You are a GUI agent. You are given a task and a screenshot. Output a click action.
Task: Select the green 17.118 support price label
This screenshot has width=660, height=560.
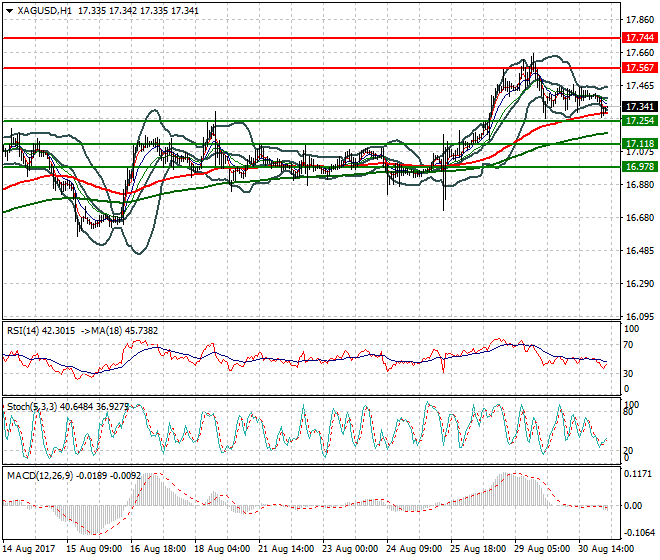tap(639, 144)
